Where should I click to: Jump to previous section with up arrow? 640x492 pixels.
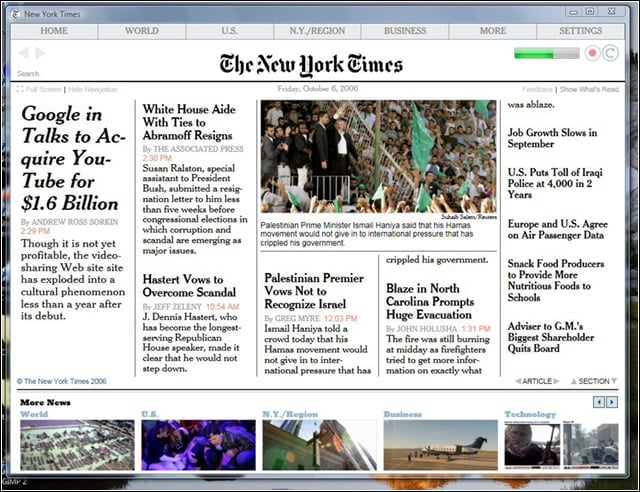pos(574,381)
